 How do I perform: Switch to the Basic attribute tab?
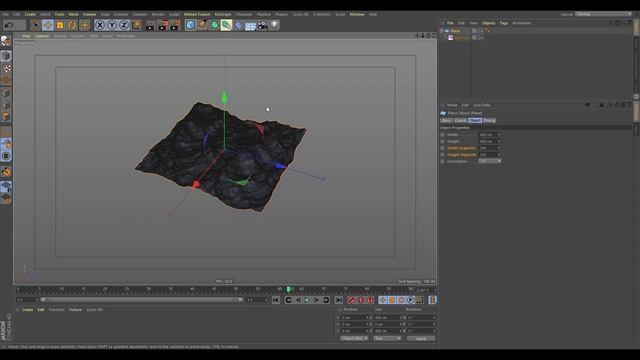(447, 120)
